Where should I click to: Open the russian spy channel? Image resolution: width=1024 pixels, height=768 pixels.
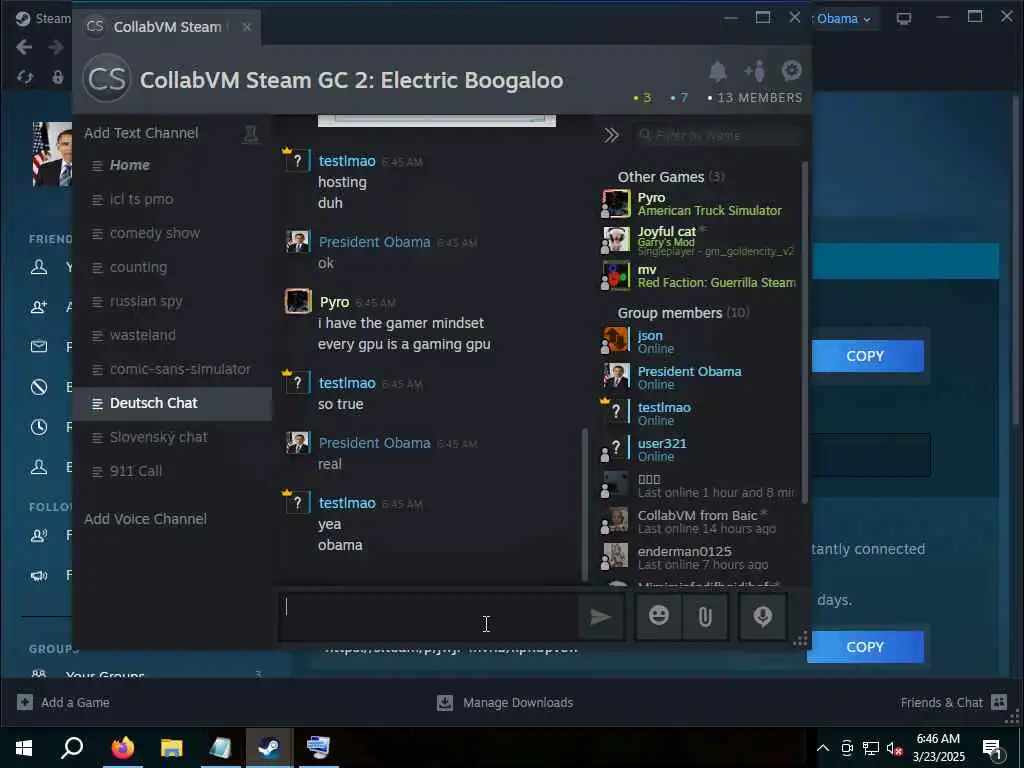pyautogui.click(x=172, y=301)
